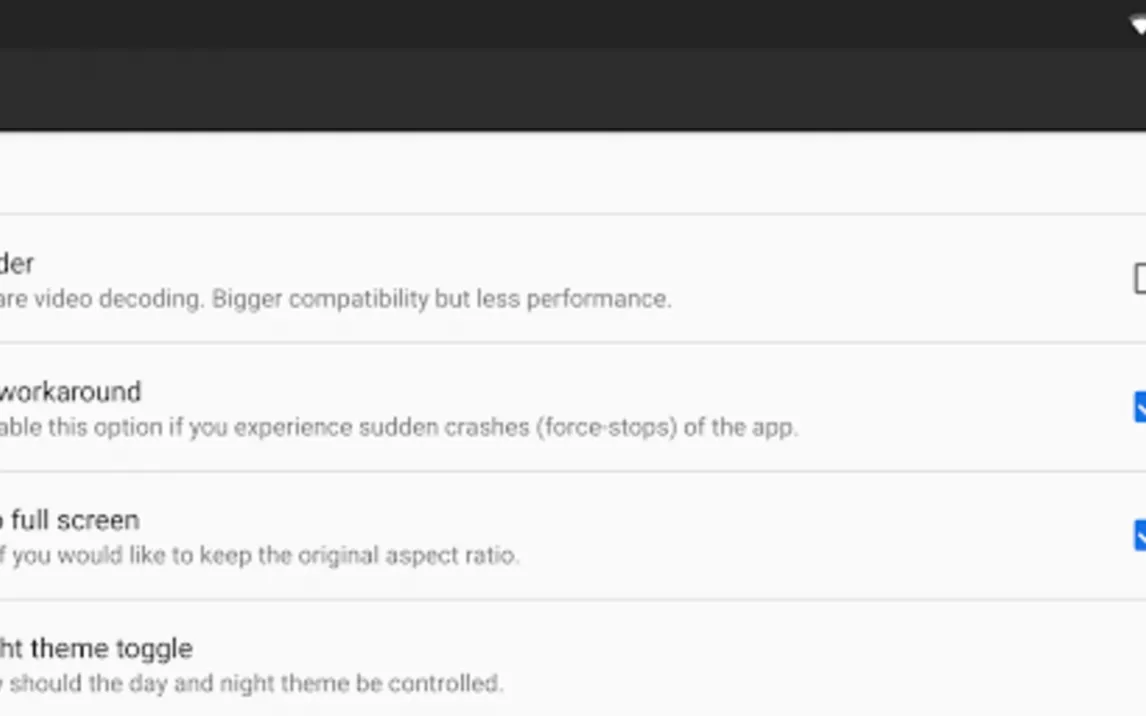Tap the Wi-Fi signal icon in status bar
Viewport: 1146px width, 716px height.
tap(1138, 26)
